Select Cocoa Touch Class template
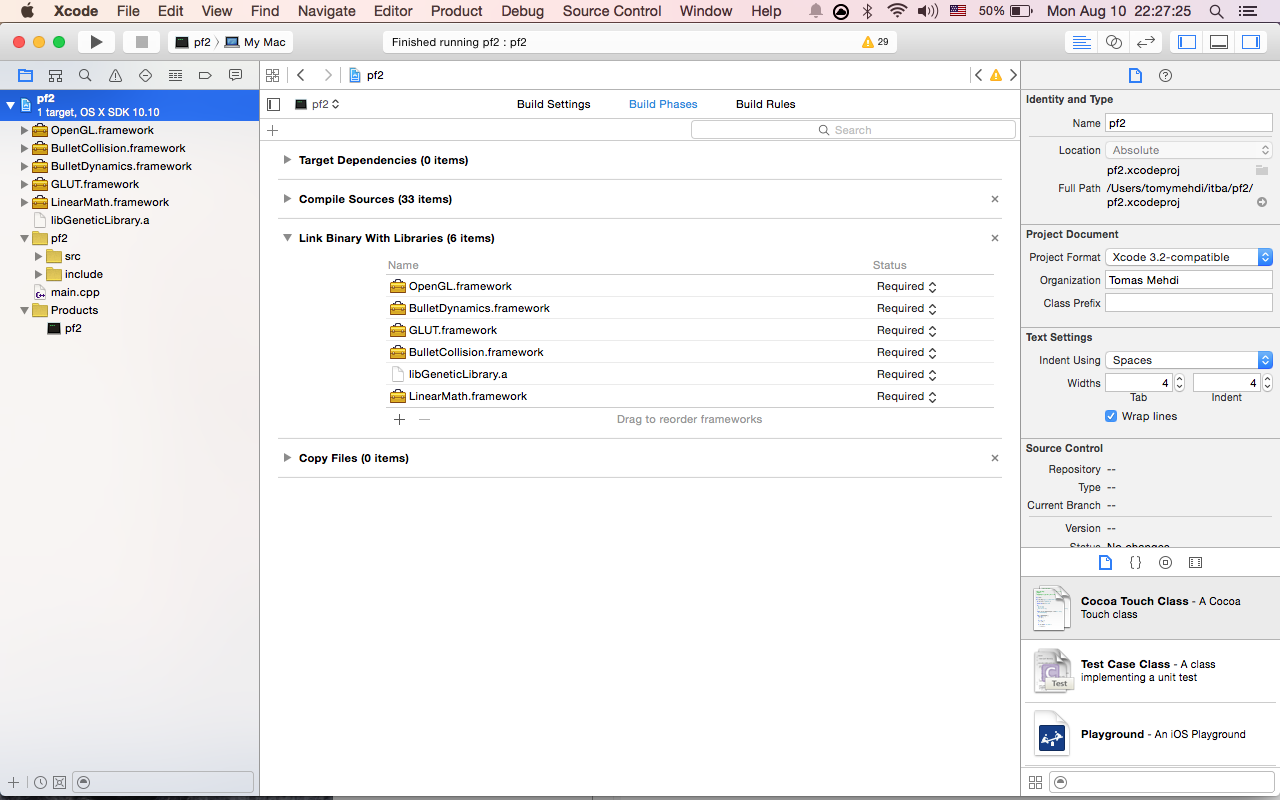The width and height of the screenshot is (1280, 800). (x=1150, y=608)
